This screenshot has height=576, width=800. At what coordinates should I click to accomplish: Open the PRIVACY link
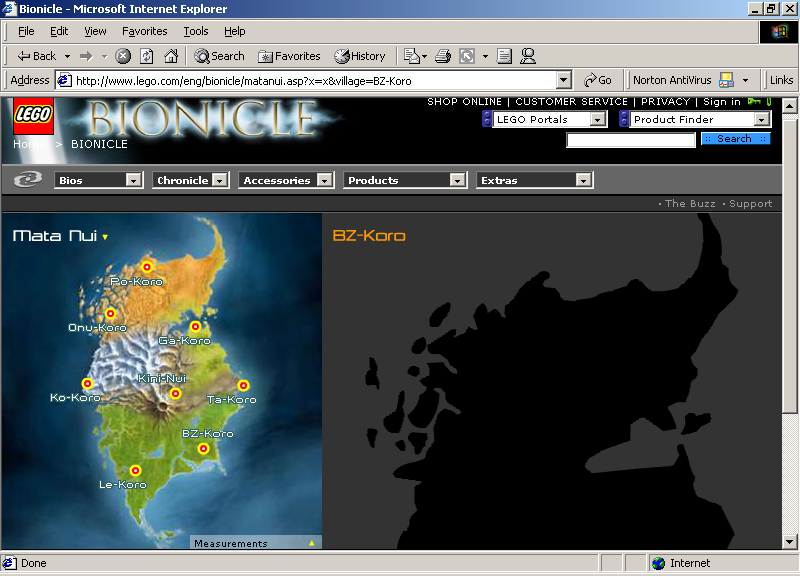point(665,102)
